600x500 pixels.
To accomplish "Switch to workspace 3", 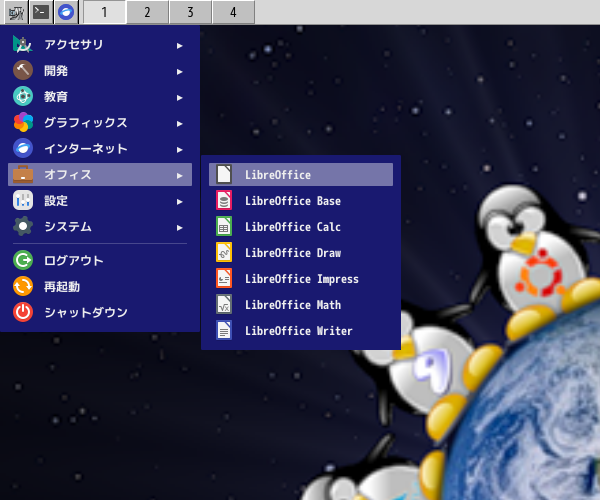I will coord(190,12).
